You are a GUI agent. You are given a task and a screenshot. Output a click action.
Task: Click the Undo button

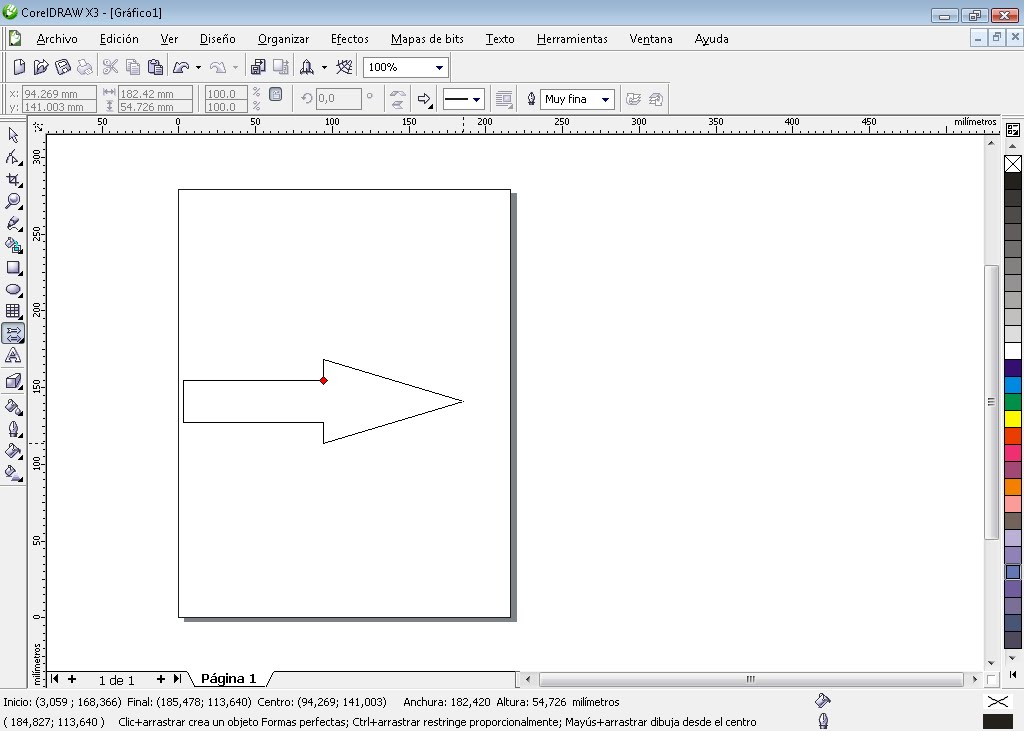pyautogui.click(x=181, y=66)
